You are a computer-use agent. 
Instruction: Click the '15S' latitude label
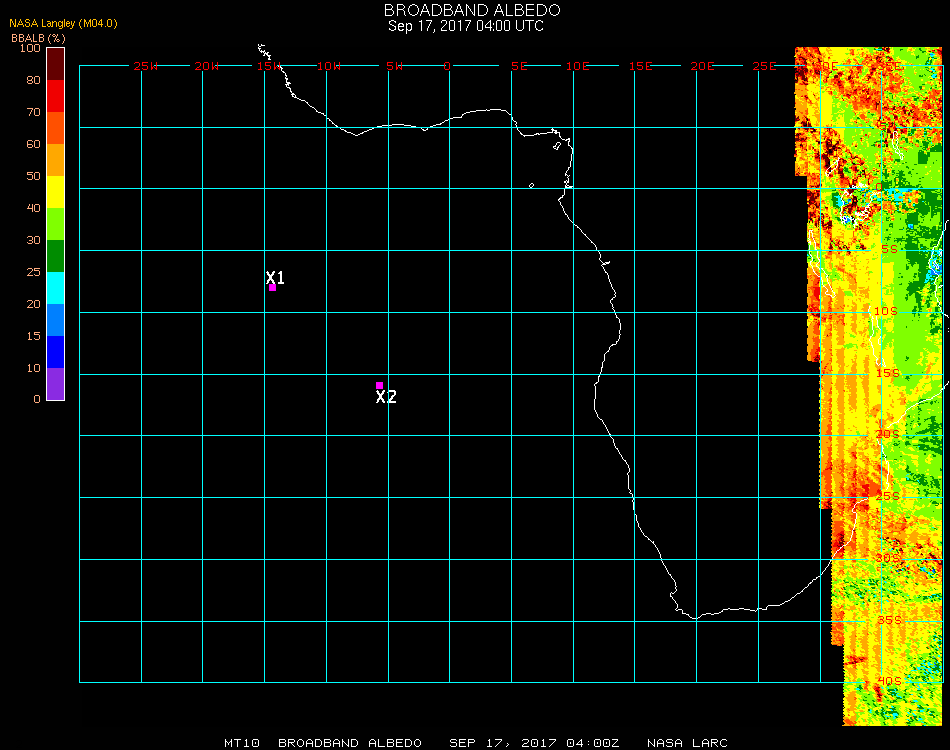tap(888, 373)
